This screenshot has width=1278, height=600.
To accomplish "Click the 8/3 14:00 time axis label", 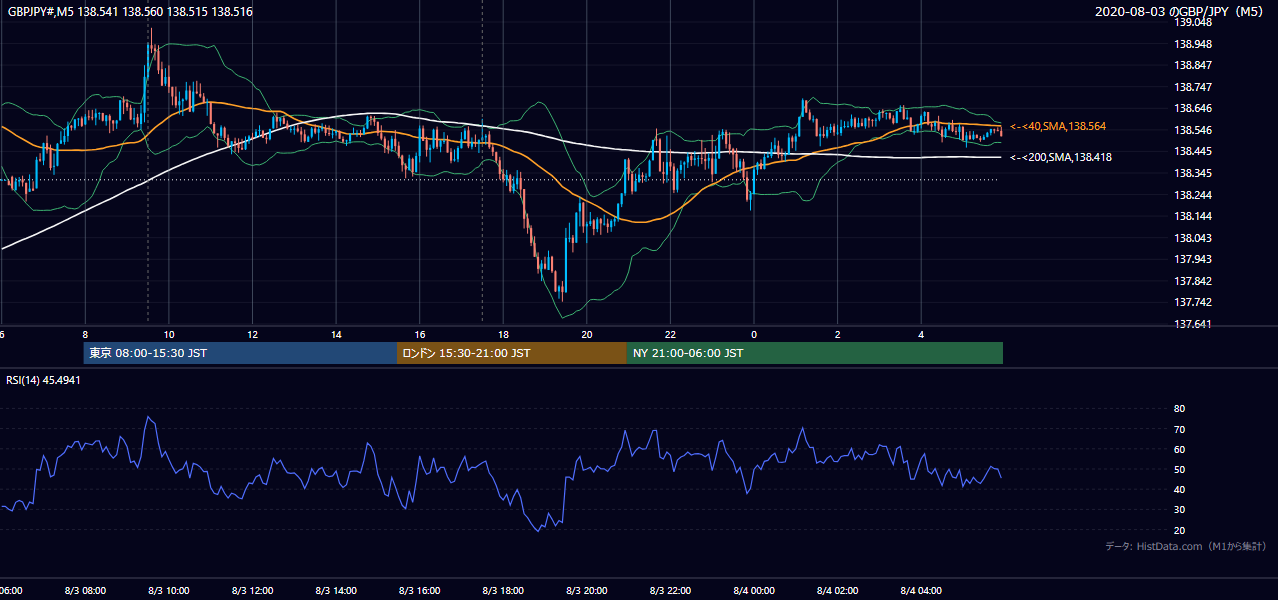I will [x=336, y=591].
